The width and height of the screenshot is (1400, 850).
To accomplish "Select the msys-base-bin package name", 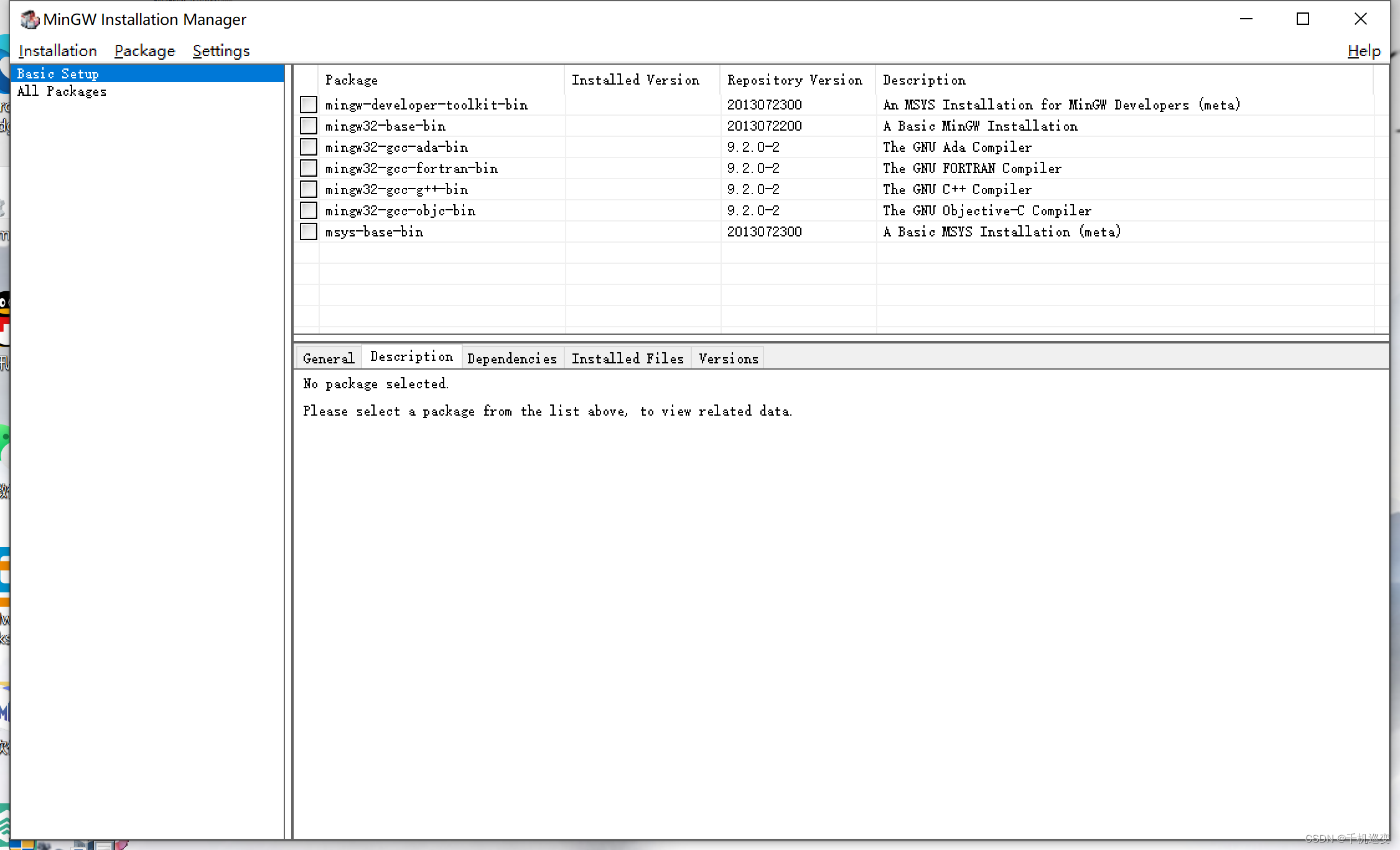I will pos(374,231).
